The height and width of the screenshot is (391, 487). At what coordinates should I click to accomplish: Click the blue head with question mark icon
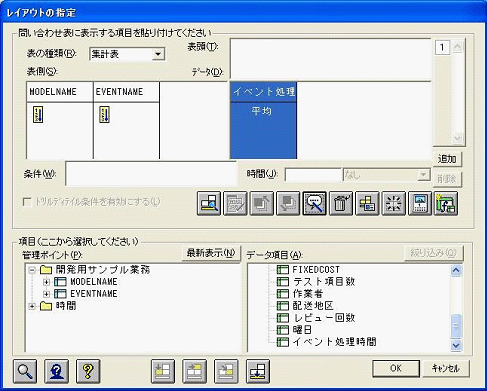coord(56,371)
